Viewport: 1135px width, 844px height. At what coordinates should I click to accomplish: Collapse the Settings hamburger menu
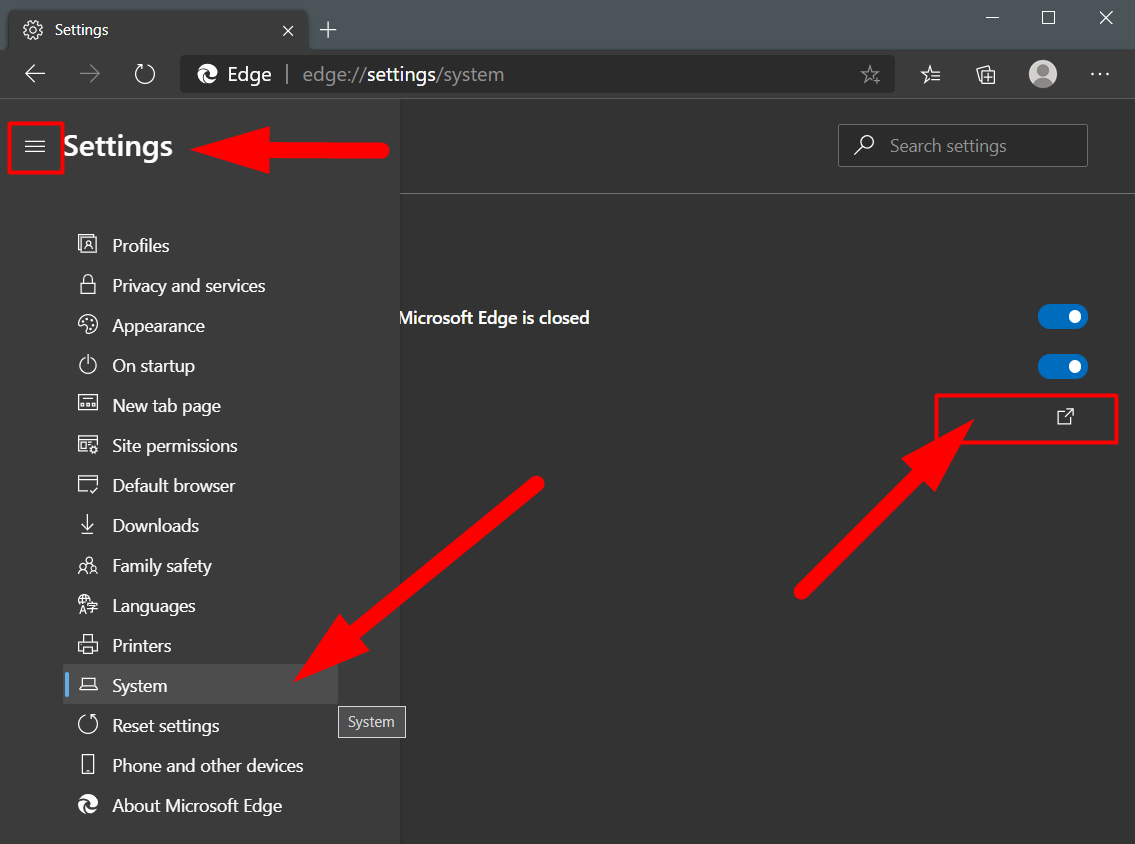click(x=35, y=147)
